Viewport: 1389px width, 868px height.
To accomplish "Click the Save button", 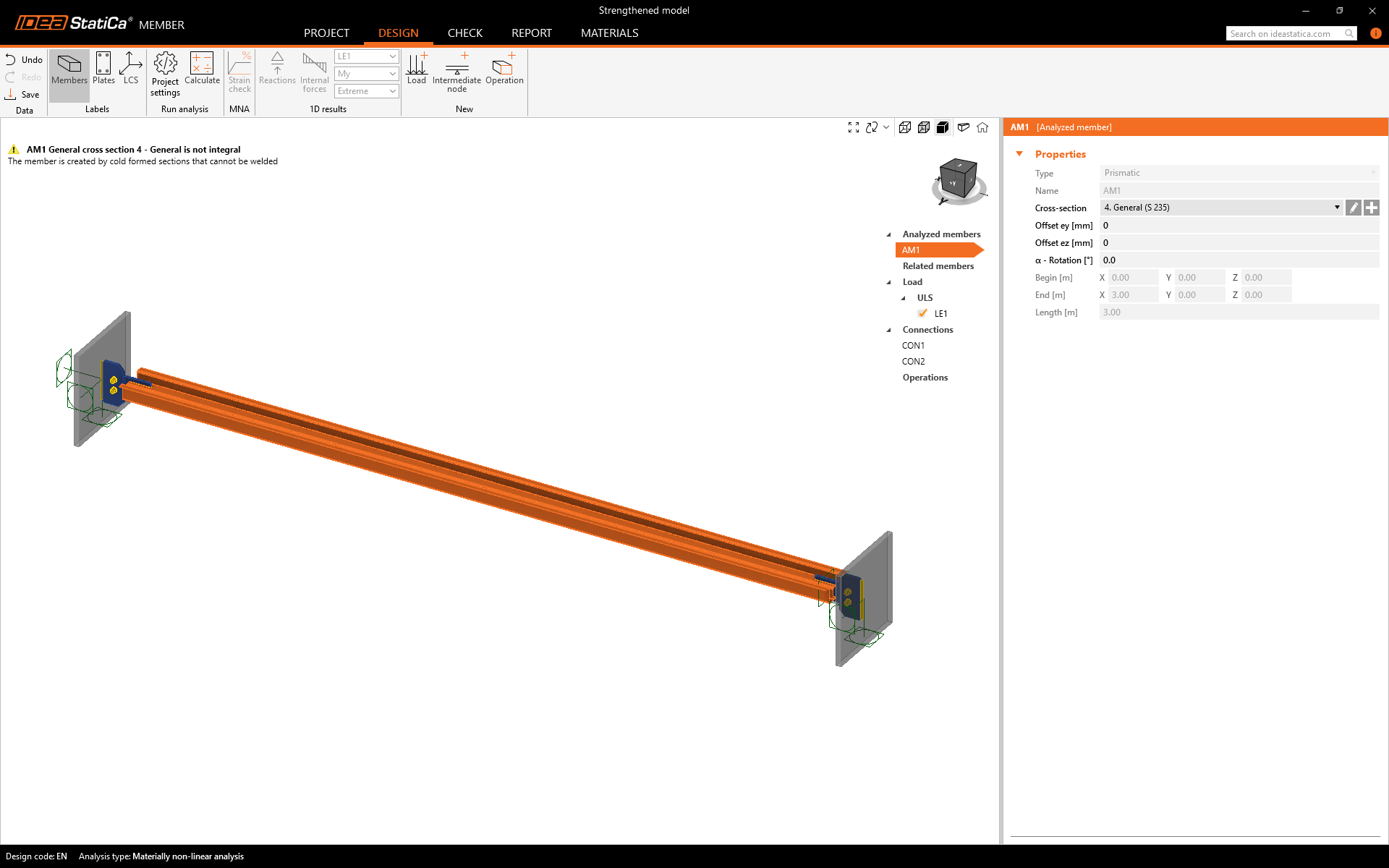I will pos(23,95).
